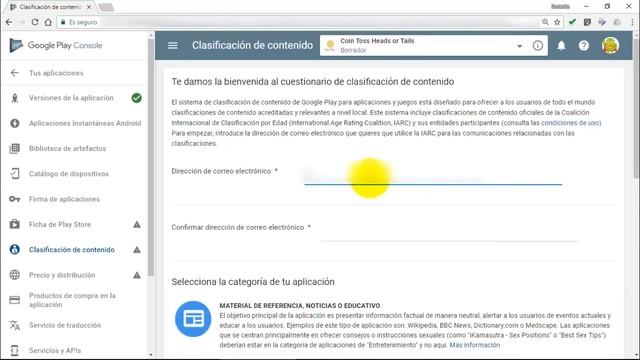Click the warning triangle beside Clasificación de contenido
This screenshot has height=360, width=640.
(137, 250)
